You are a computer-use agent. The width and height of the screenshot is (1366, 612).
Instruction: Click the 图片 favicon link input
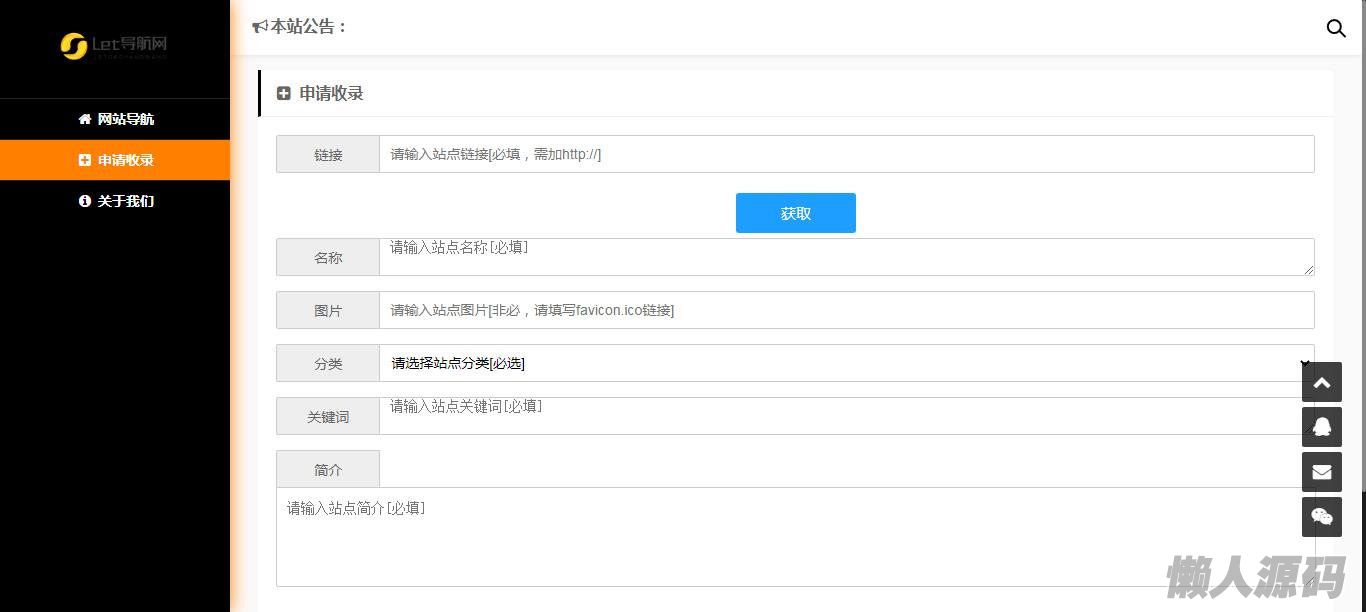coord(845,310)
